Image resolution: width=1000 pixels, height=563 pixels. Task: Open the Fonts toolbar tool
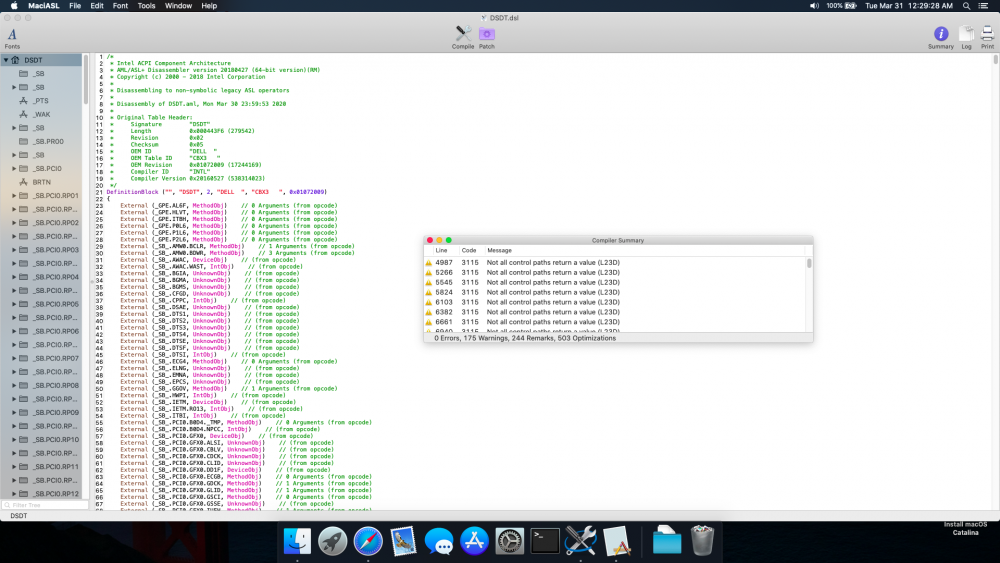tap(12, 37)
